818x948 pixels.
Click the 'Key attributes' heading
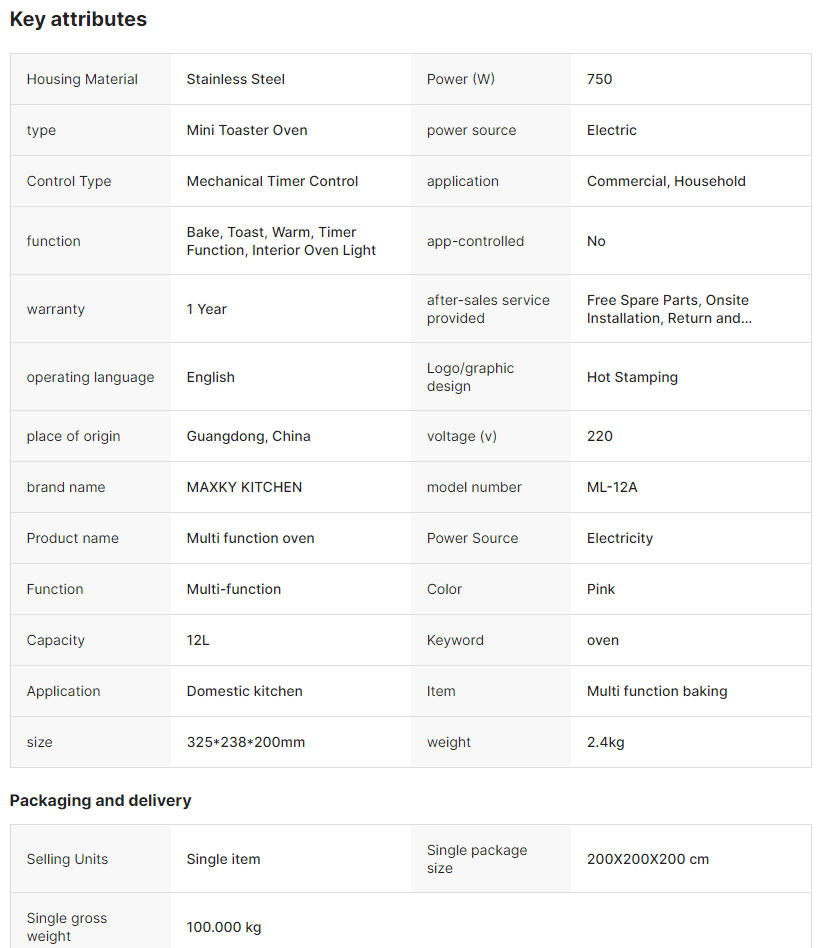[x=78, y=19]
